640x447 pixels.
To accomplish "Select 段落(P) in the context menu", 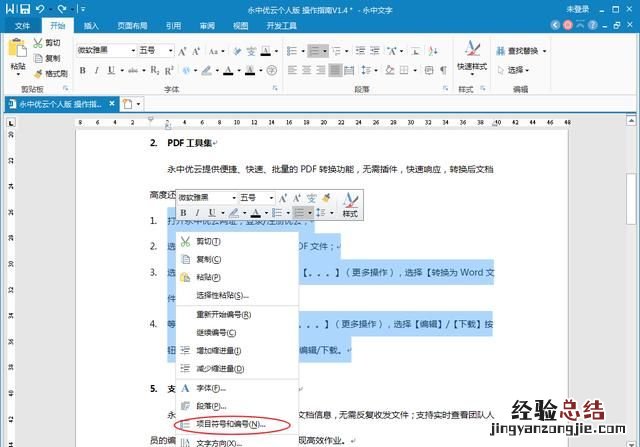I will point(238,406).
